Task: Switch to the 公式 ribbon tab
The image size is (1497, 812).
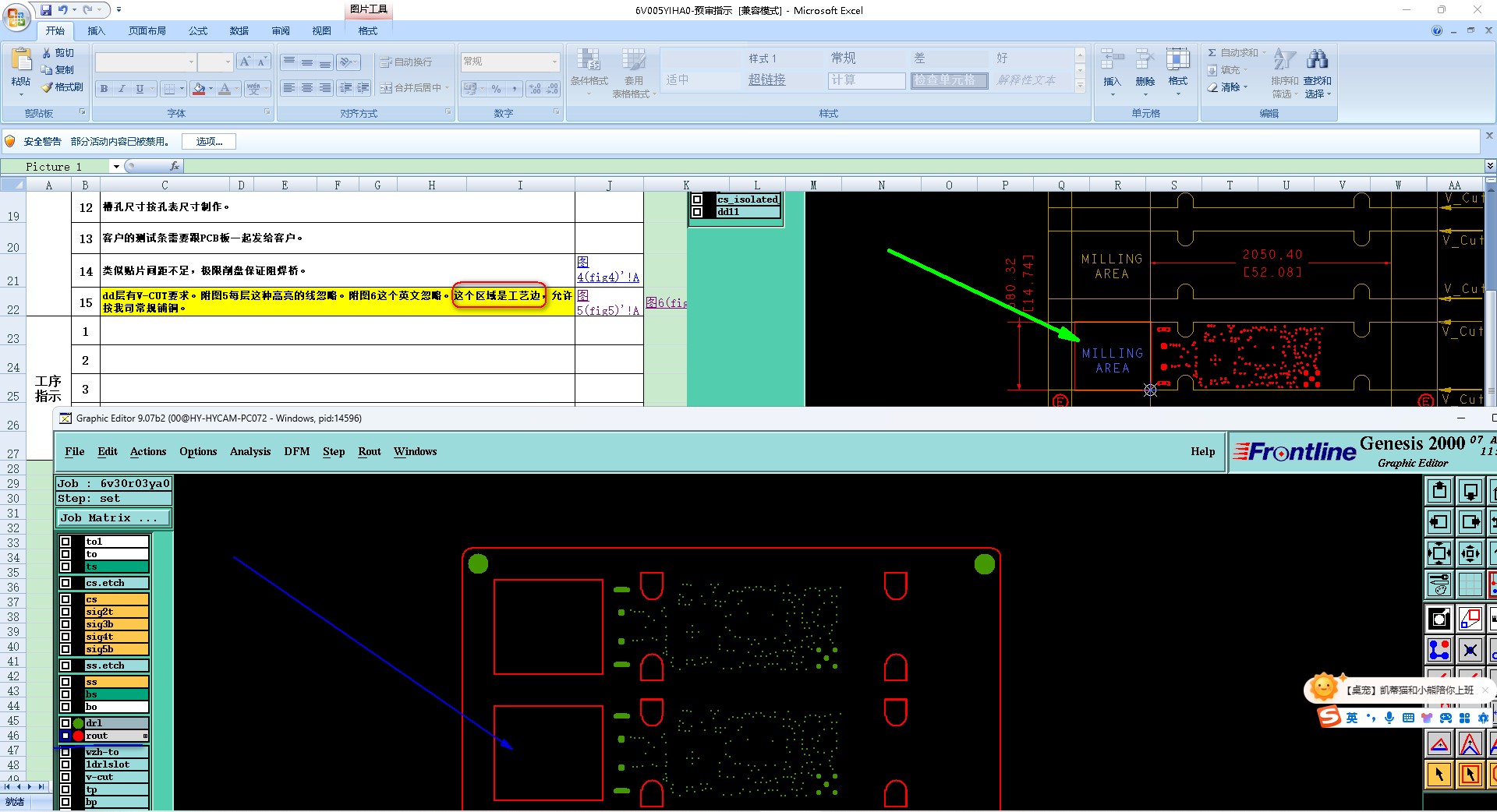Action: [x=198, y=31]
